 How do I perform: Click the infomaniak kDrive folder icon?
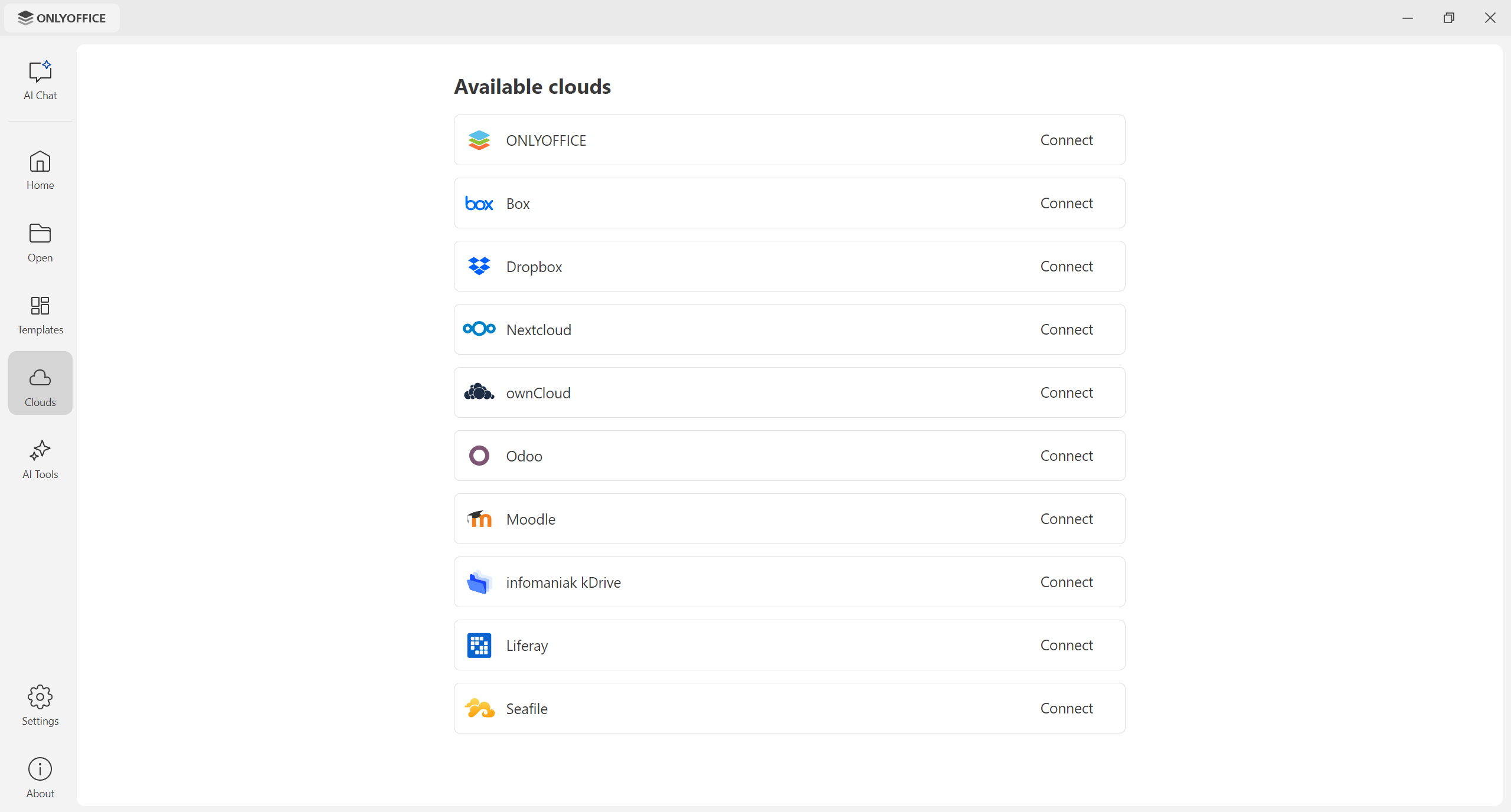tap(479, 582)
